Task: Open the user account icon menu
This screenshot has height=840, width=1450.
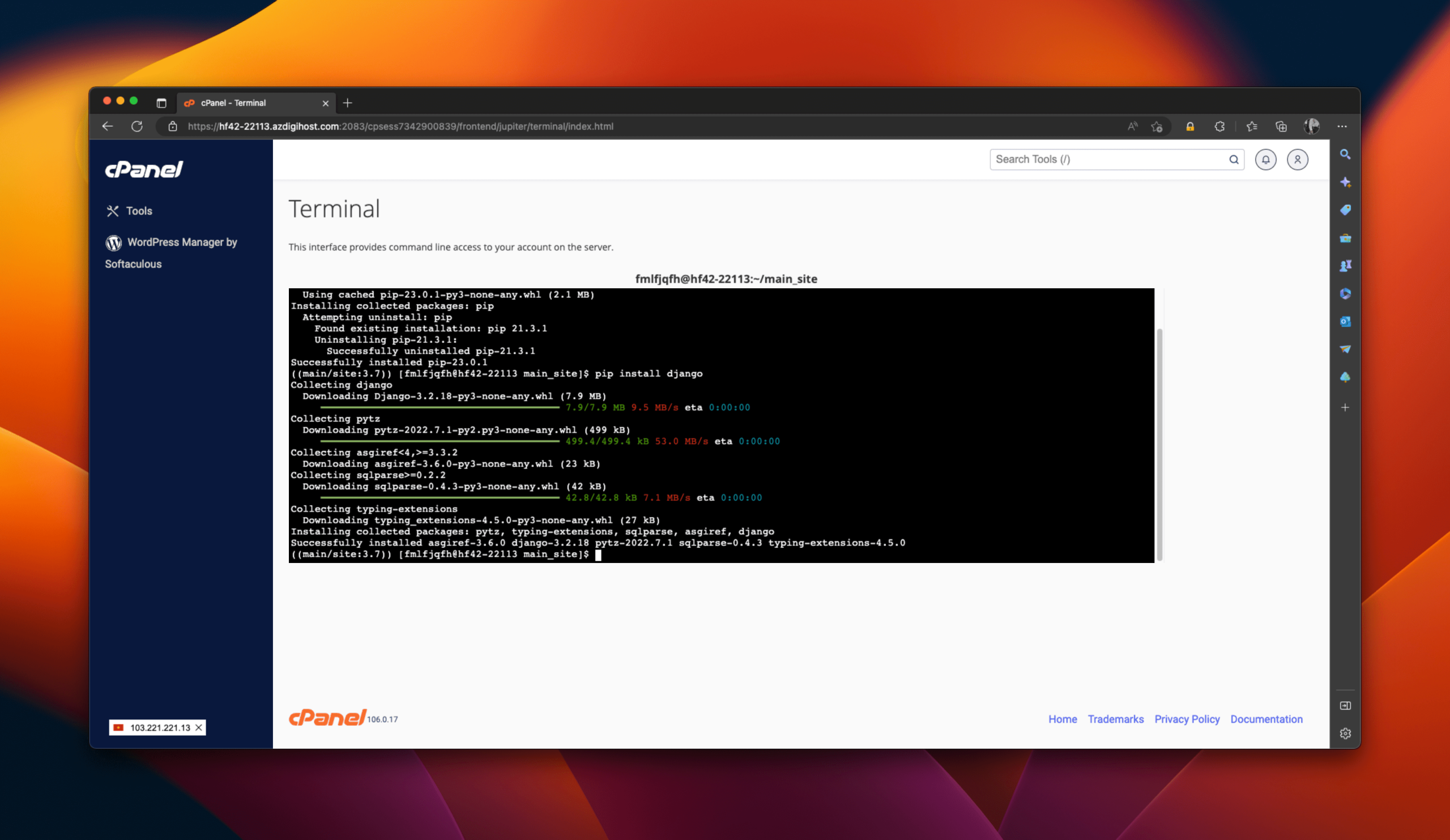Action: coord(1297,159)
